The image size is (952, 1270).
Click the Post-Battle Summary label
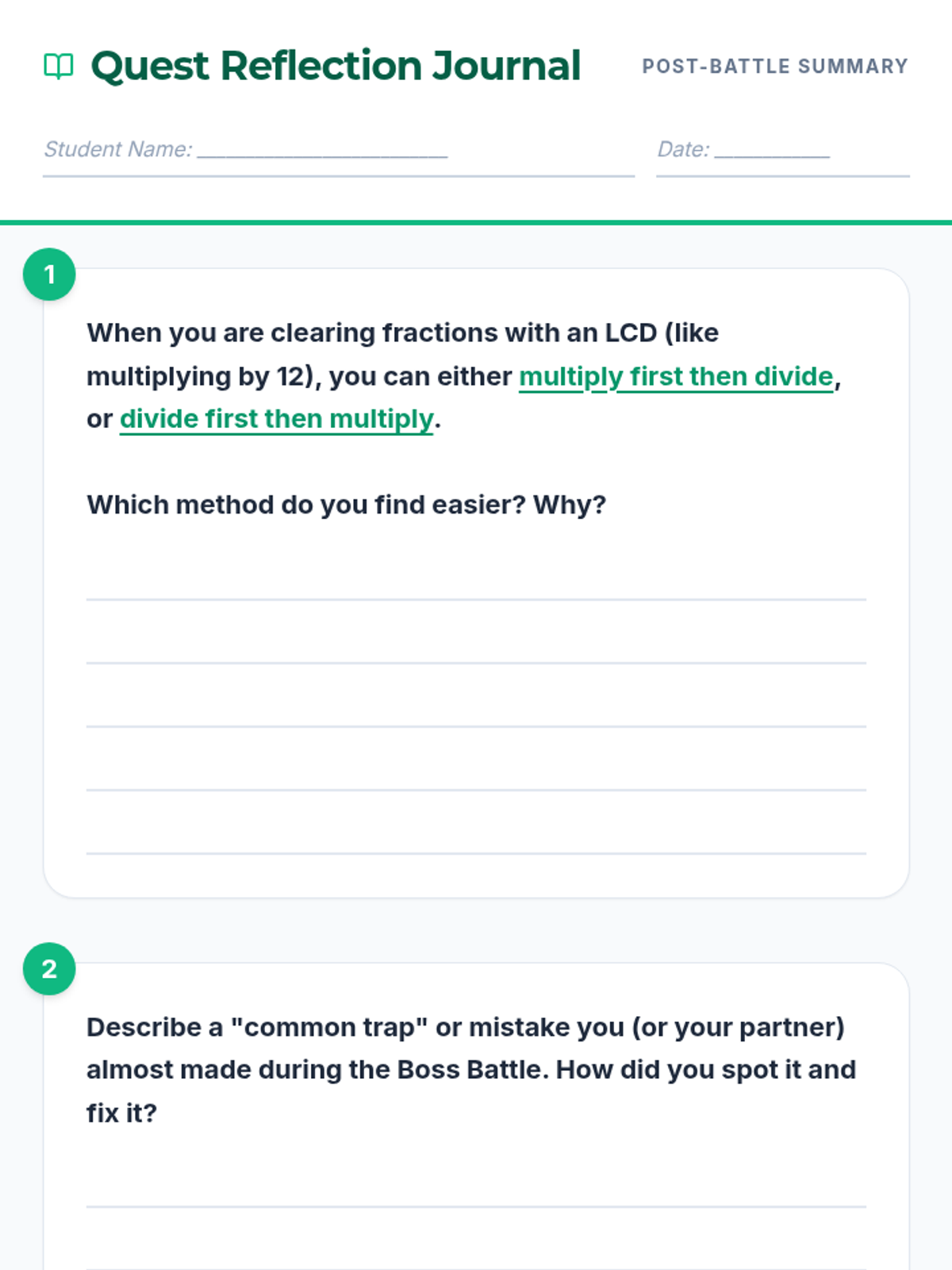click(x=775, y=66)
